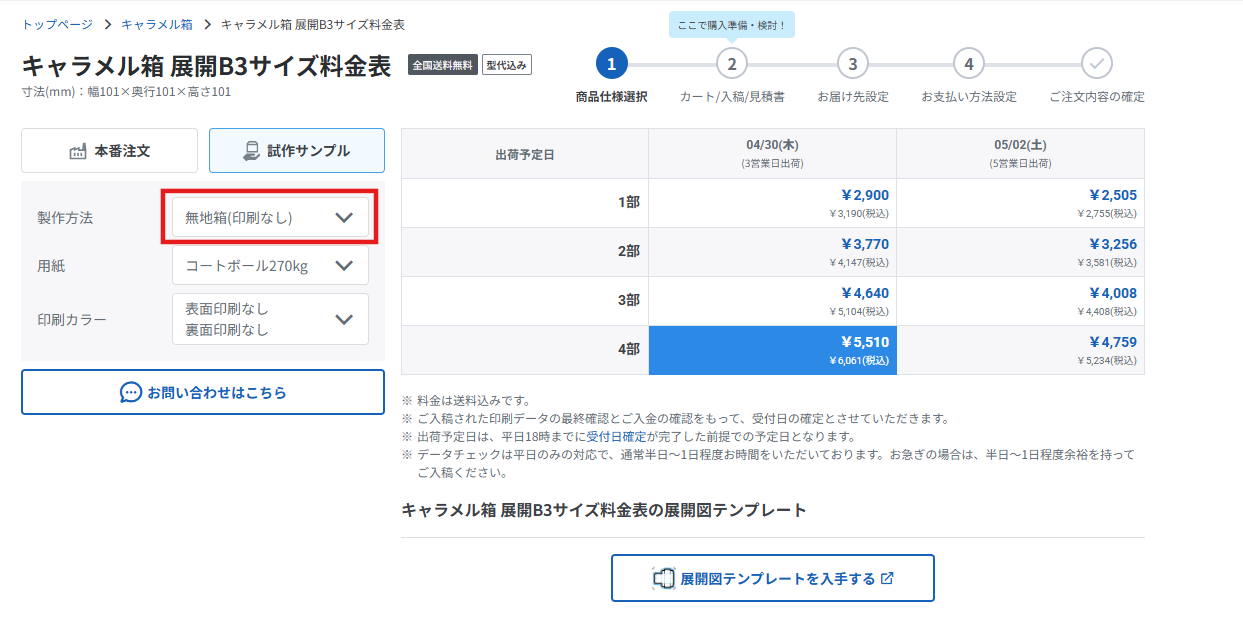
Task: Click the breadcrumb chevron after トップページ
Action: point(106,24)
